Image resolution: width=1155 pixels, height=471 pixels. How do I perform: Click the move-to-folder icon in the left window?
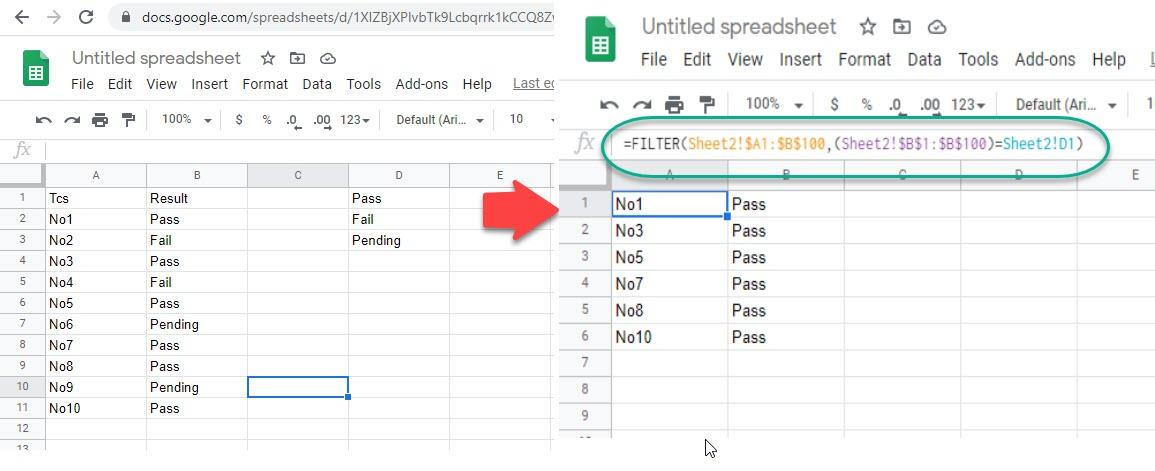point(297,59)
